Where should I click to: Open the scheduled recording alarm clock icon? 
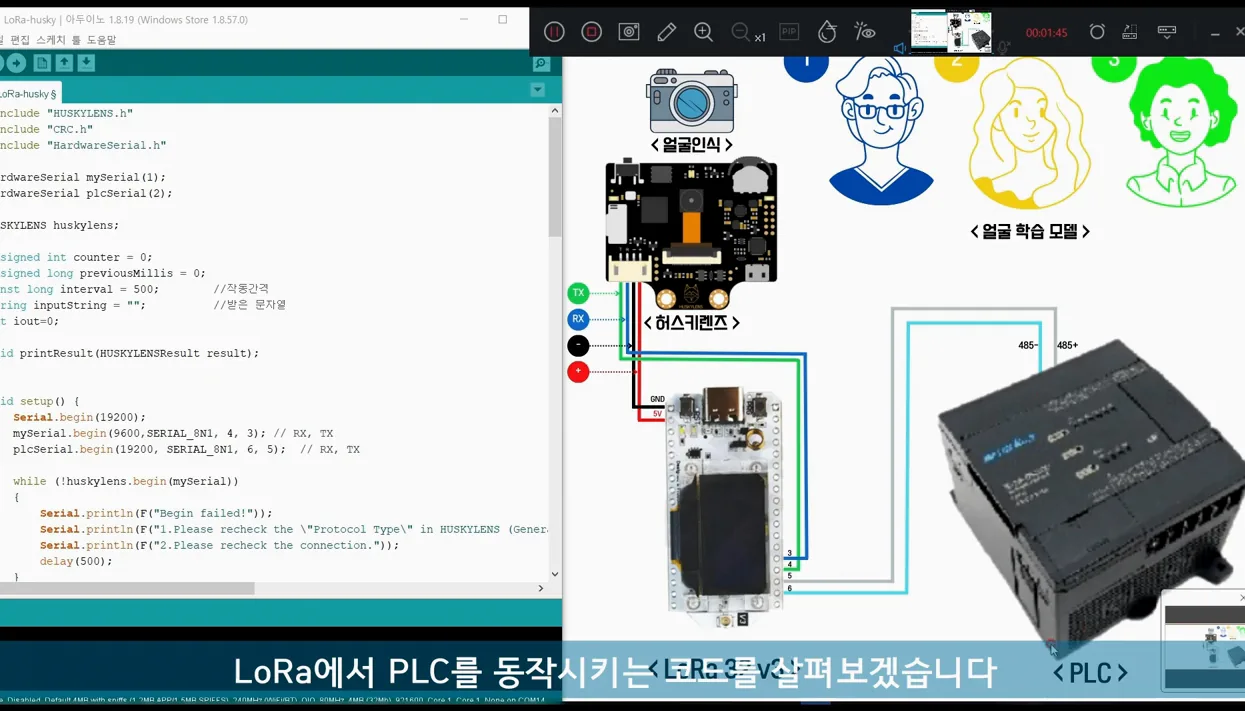(1097, 32)
